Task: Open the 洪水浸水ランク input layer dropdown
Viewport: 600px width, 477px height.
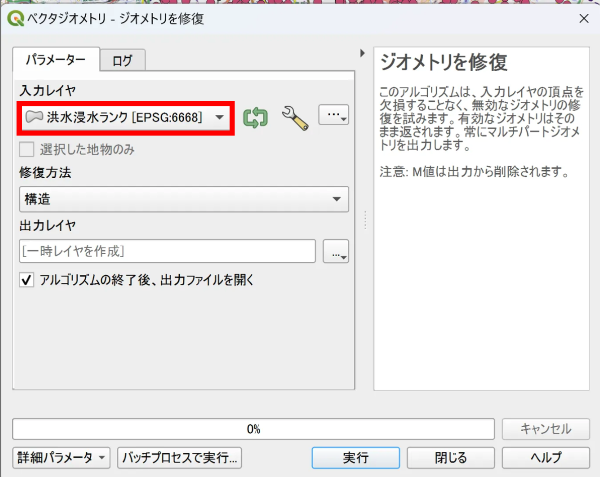Action: coord(126,117)
